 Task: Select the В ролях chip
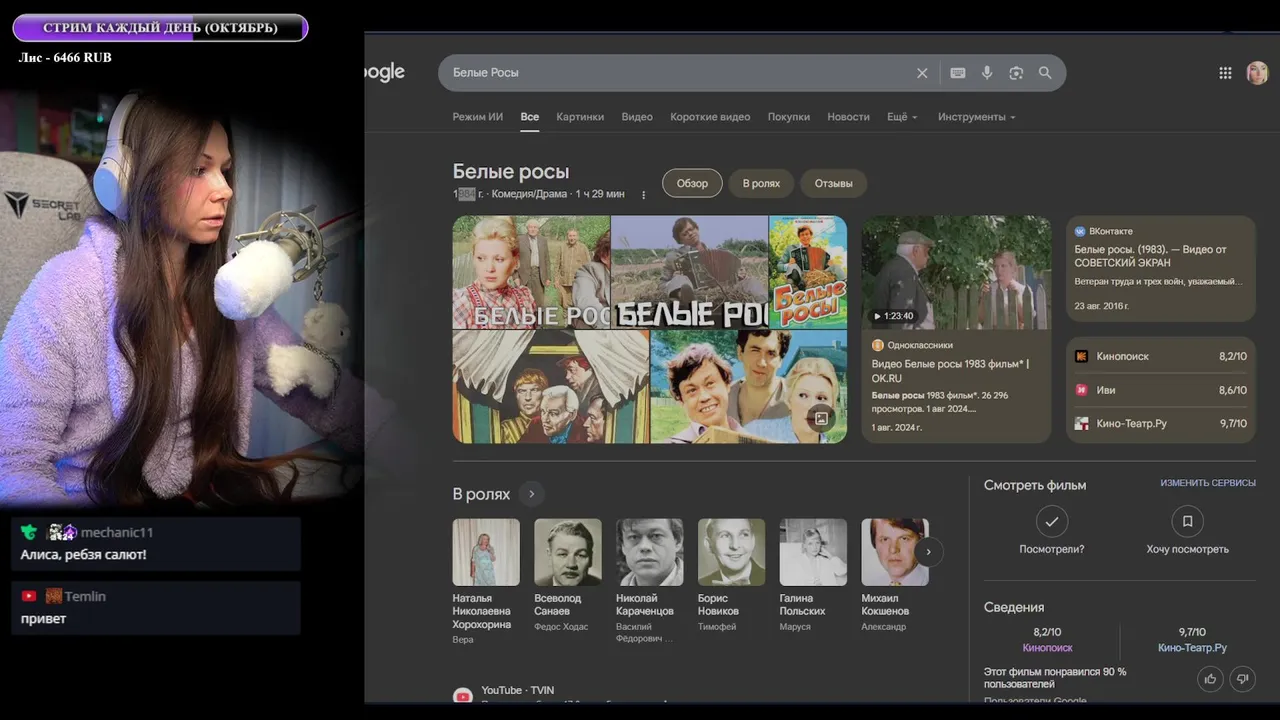click(761, 183)
